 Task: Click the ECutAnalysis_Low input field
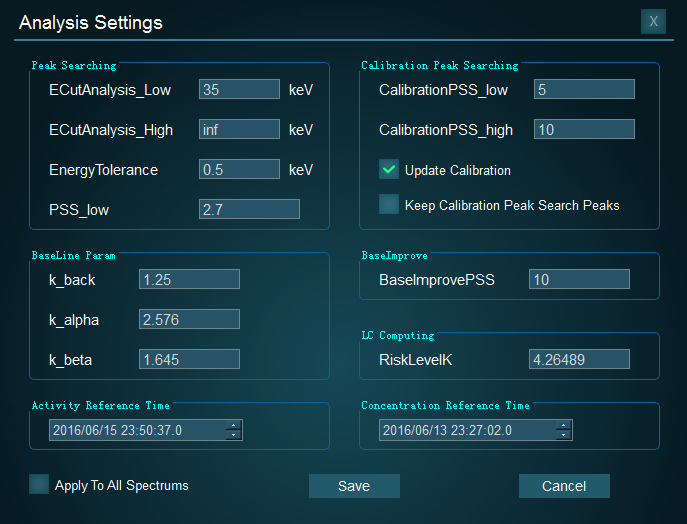pyautogui.click(x=239, y=89)
